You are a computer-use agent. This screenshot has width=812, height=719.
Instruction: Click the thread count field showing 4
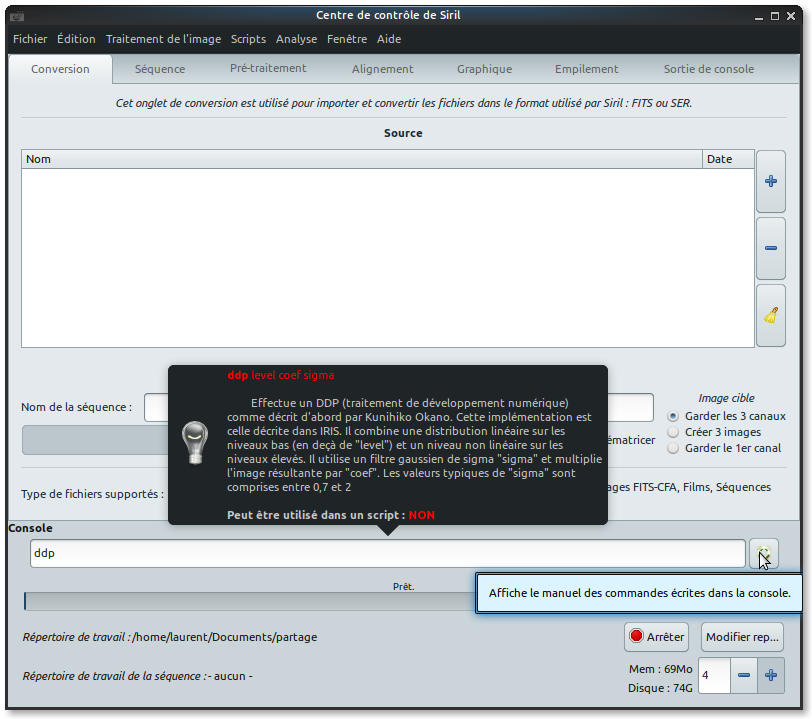(x=714, y=675)
